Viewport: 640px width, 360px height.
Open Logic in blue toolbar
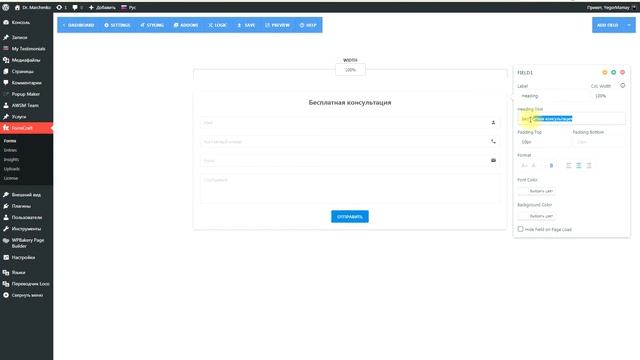[x=217, y=25]
